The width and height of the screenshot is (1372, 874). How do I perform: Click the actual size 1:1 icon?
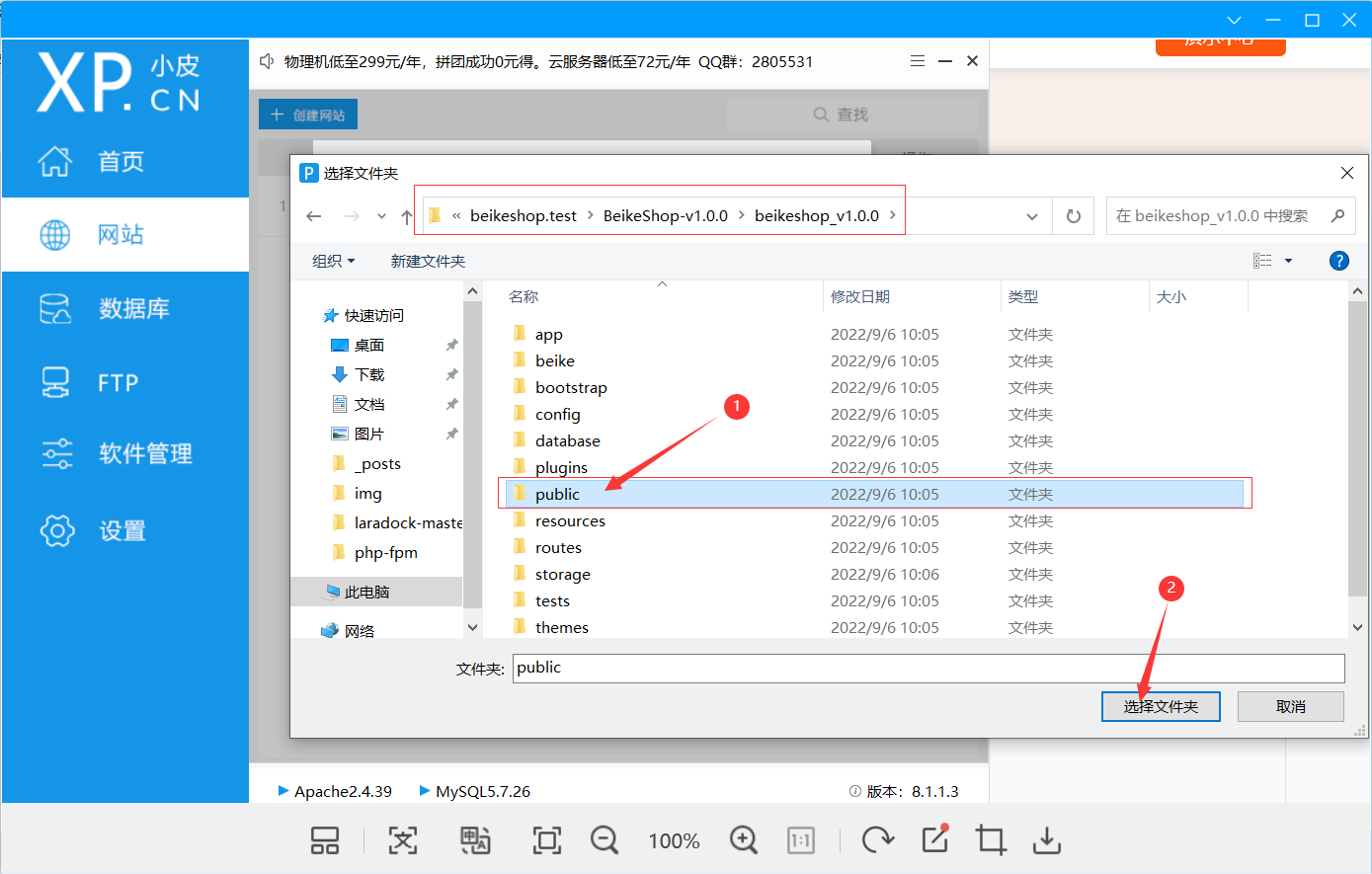(800, 840)
